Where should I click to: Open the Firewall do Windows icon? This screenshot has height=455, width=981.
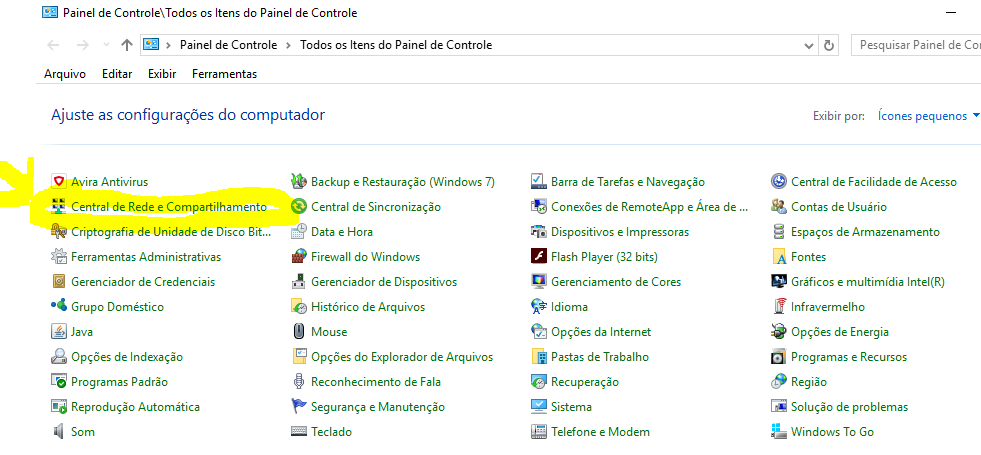(x=299, y=257)
